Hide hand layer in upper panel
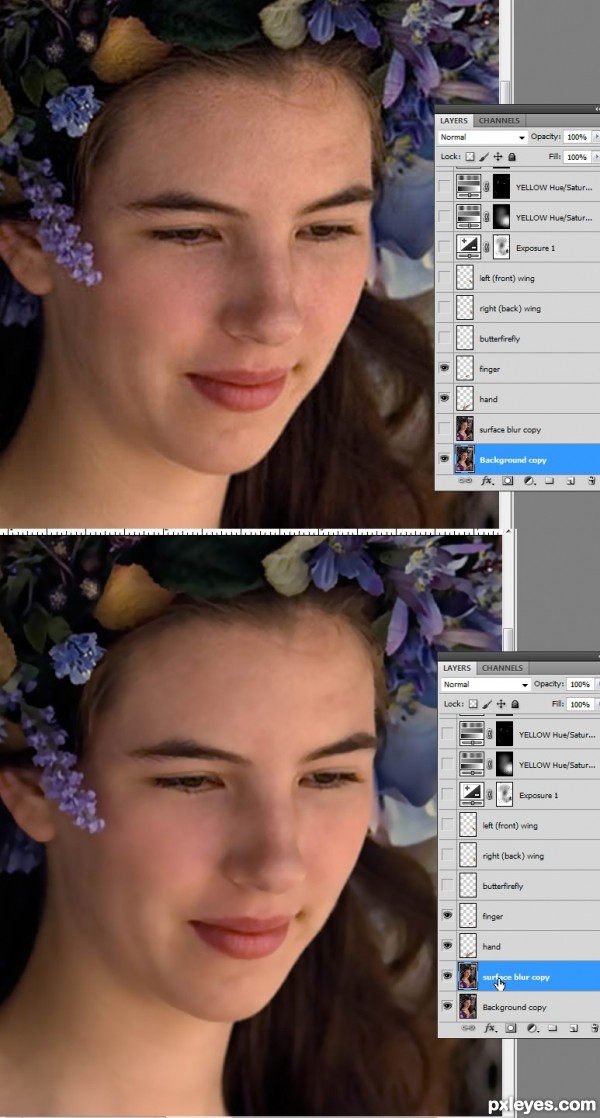The height and width of the screenshot is (1118, 600). point(445,399)
